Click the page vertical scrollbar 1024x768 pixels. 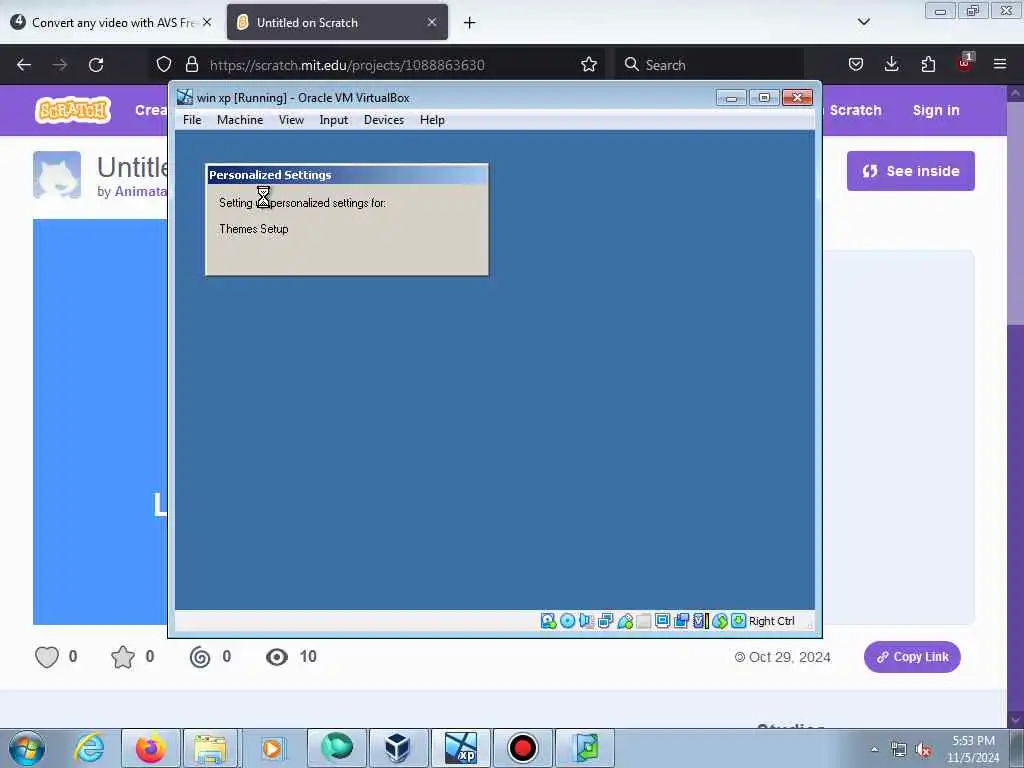pyautogui.click(x=1016, y=405)
